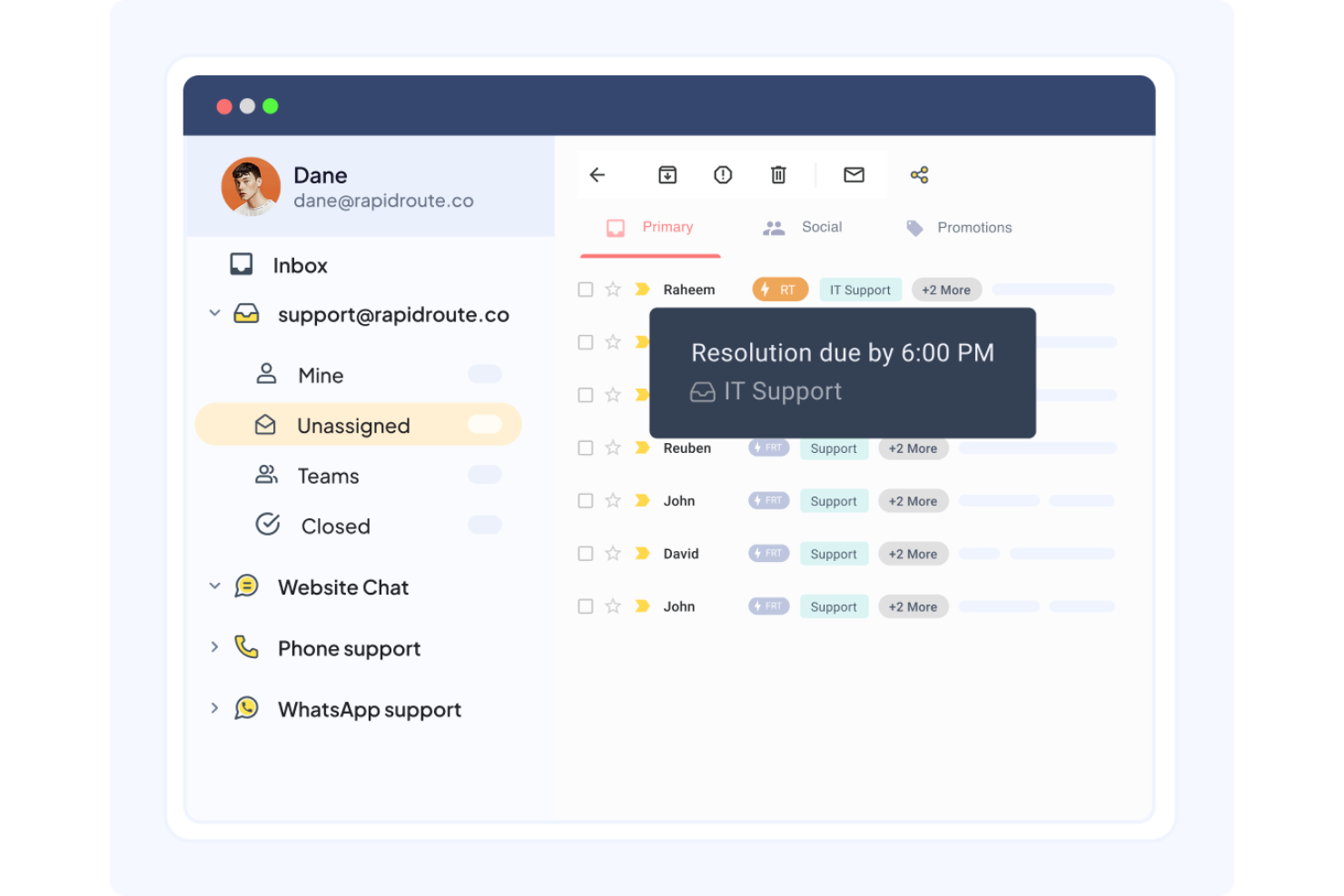Check the checkbox next to Raheem's email
Screen dimensions: 1344x896
585,289
